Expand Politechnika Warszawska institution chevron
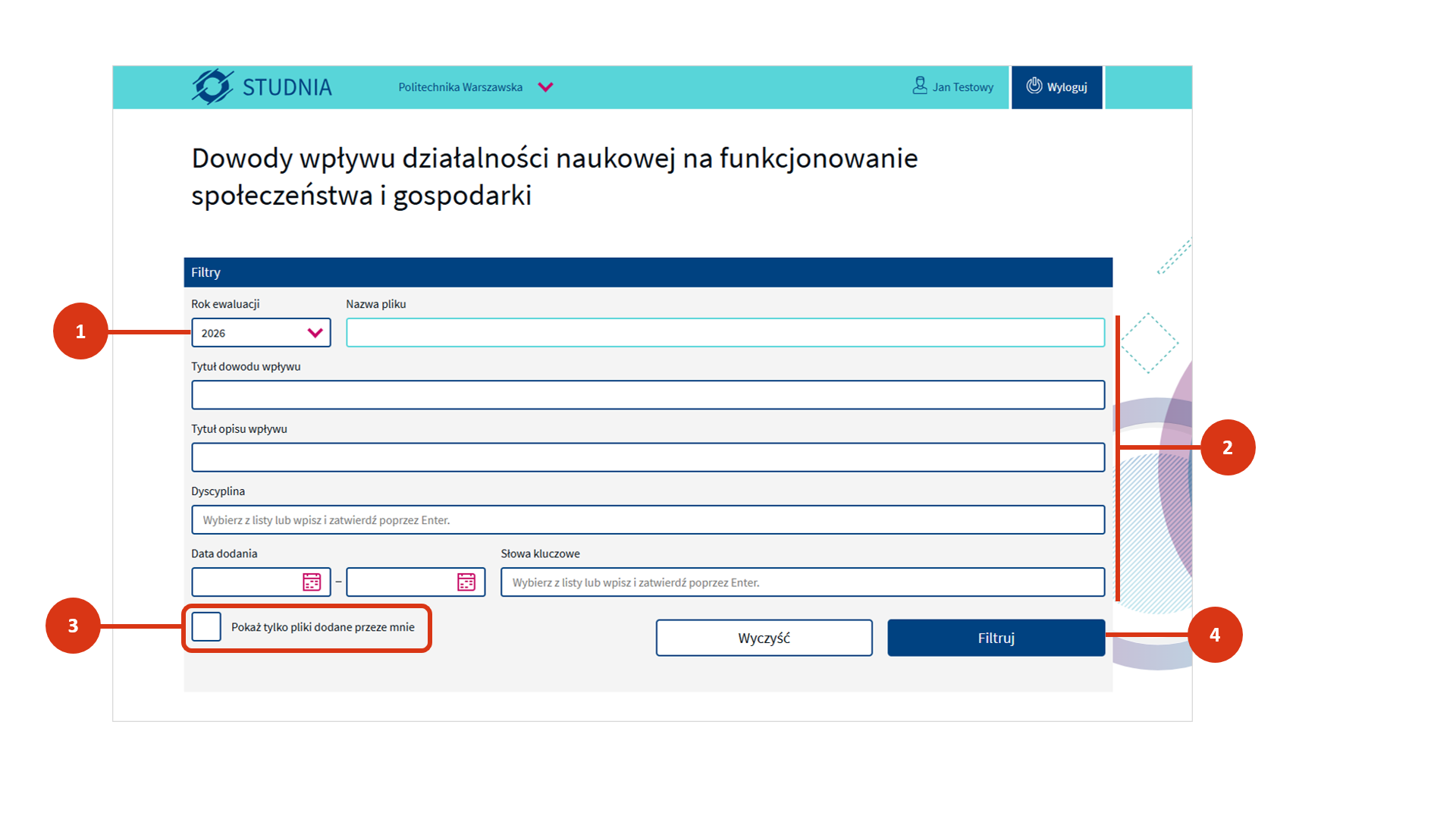Image resolution: width=1456 pixels, height=819 pixels. [x=545, y=87]
